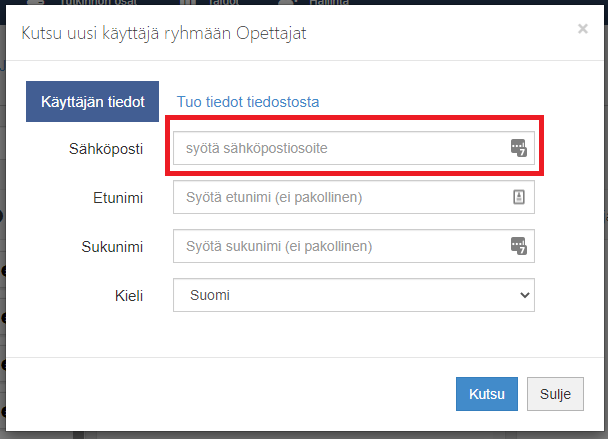
Task: Click the Kieli field label
Action: 128,295
